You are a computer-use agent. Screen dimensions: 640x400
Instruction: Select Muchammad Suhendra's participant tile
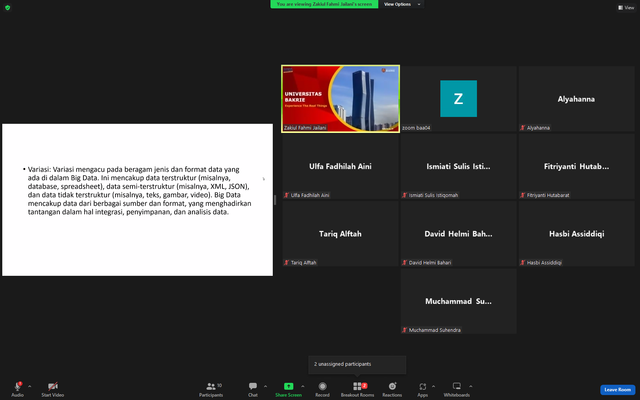tap(458, 301)
